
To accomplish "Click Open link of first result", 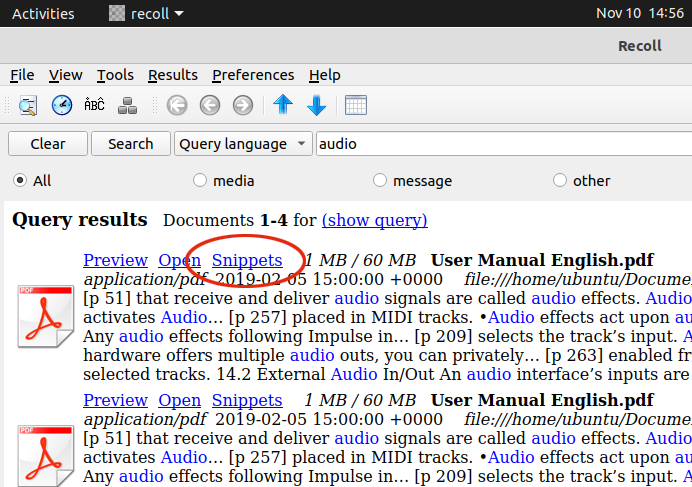I will click(180, 260).
